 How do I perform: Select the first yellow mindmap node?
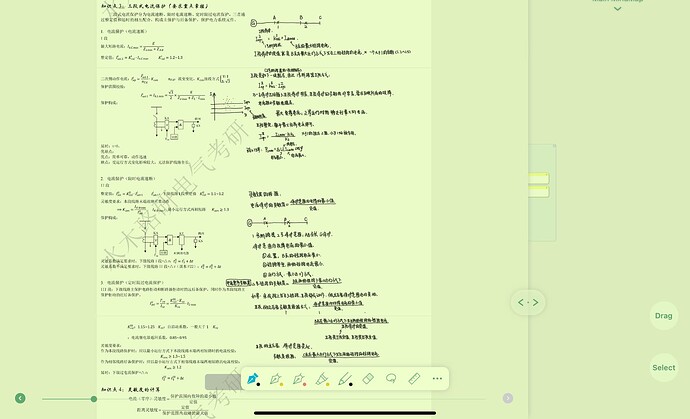tap(539, 178)
